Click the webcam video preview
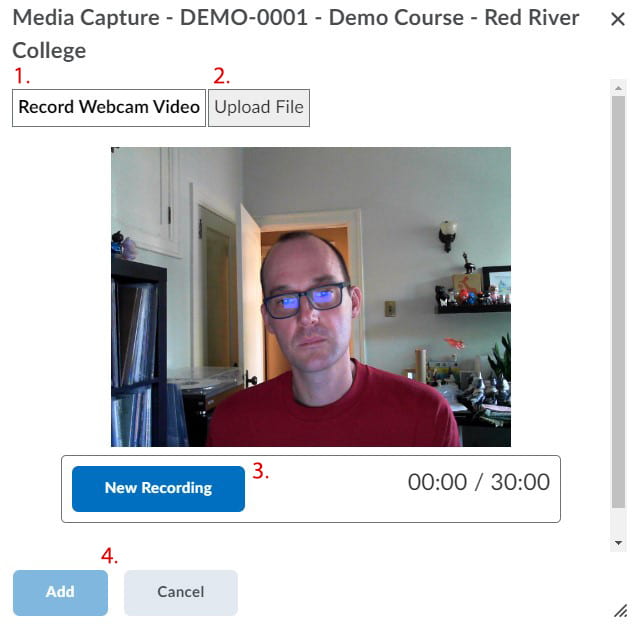 [x=311, y=296]
